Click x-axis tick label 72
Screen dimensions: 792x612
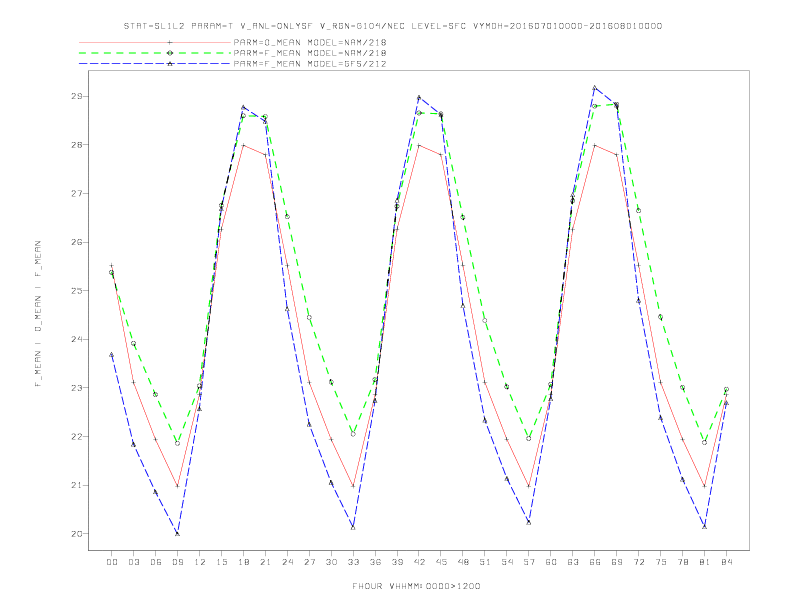[x=638, y=562]
